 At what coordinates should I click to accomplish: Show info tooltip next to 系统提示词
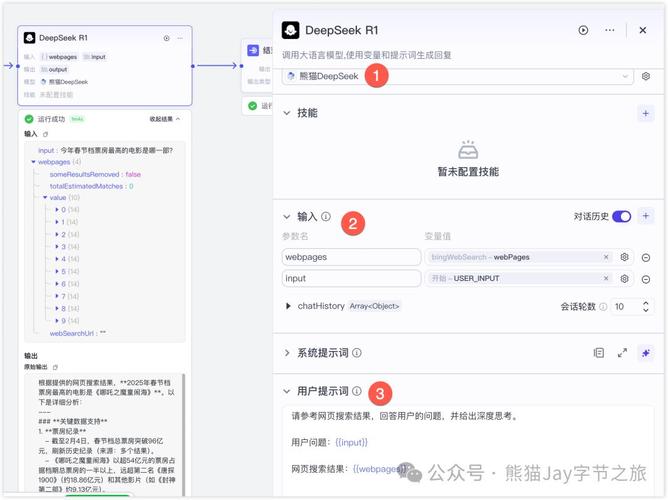pyautogui.click(x=357, y=353)
